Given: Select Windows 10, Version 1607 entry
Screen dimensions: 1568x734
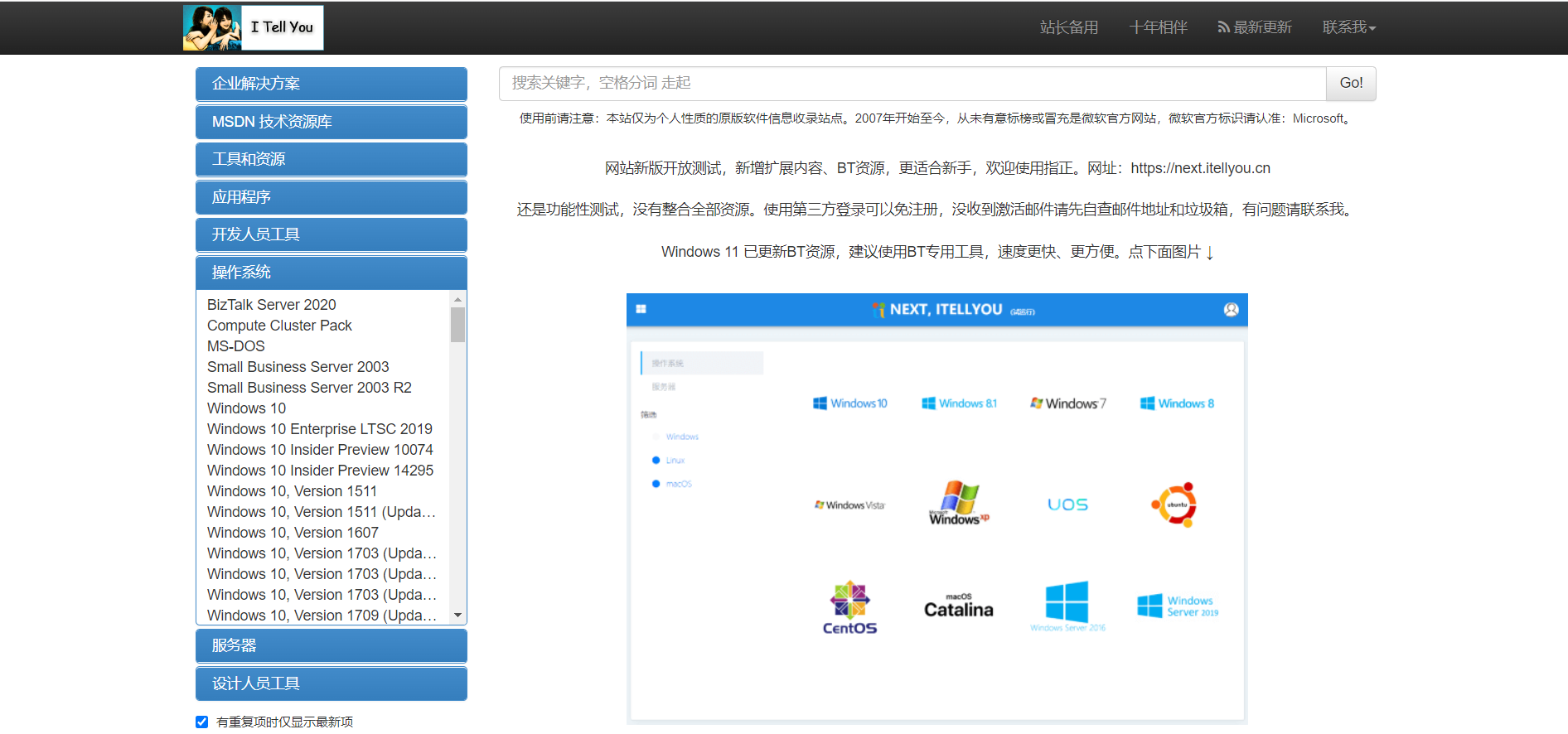Looking at the screenshot, I should click(293, 533).
